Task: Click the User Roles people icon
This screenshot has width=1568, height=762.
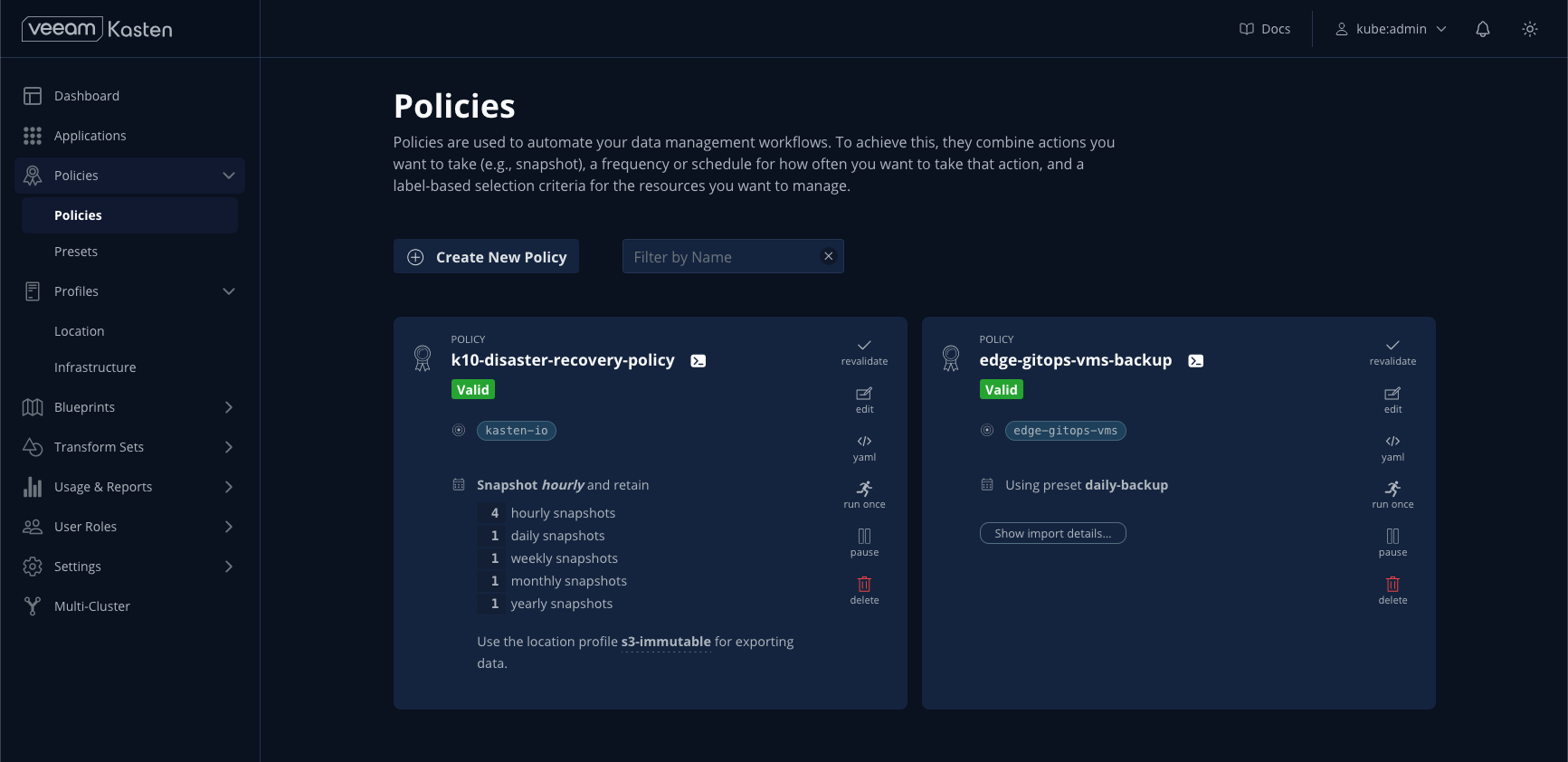Action: point(33,527)
